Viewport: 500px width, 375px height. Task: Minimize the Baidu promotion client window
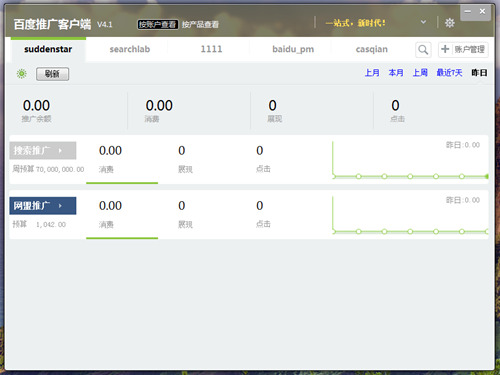coord(468,11)
